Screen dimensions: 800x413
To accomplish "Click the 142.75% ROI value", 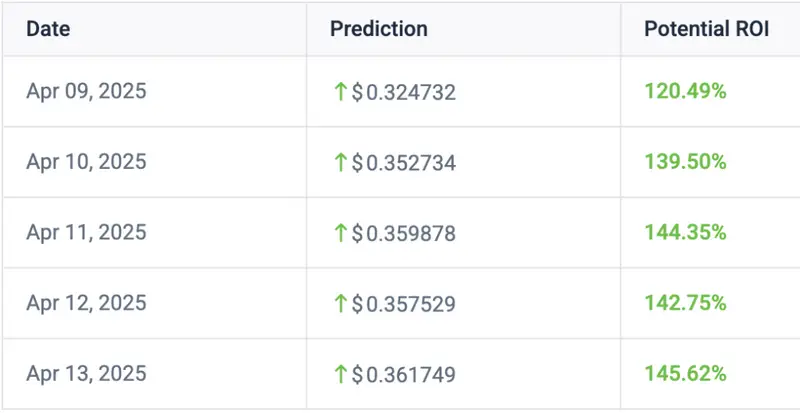I will 685,303.
